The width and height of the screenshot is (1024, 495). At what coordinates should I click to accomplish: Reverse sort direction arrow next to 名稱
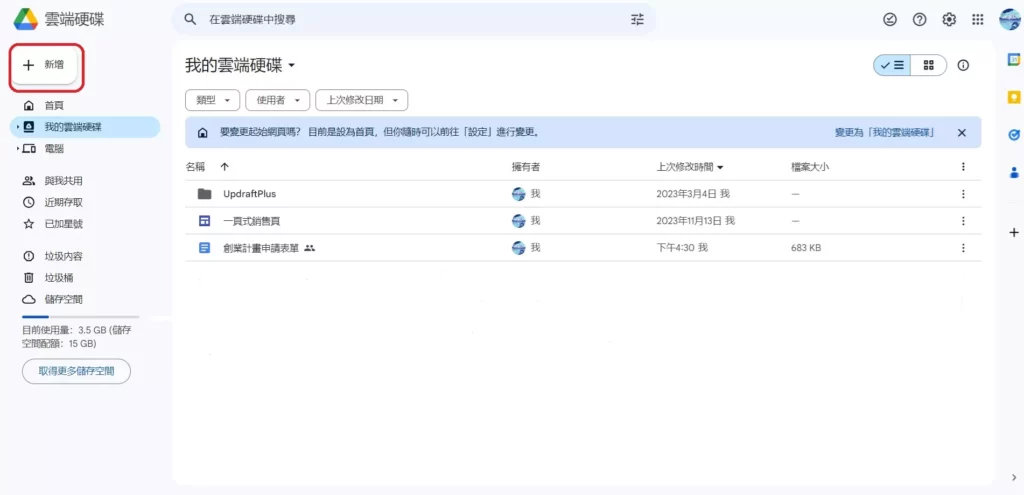pyautogui.click(x=225, y=167)
